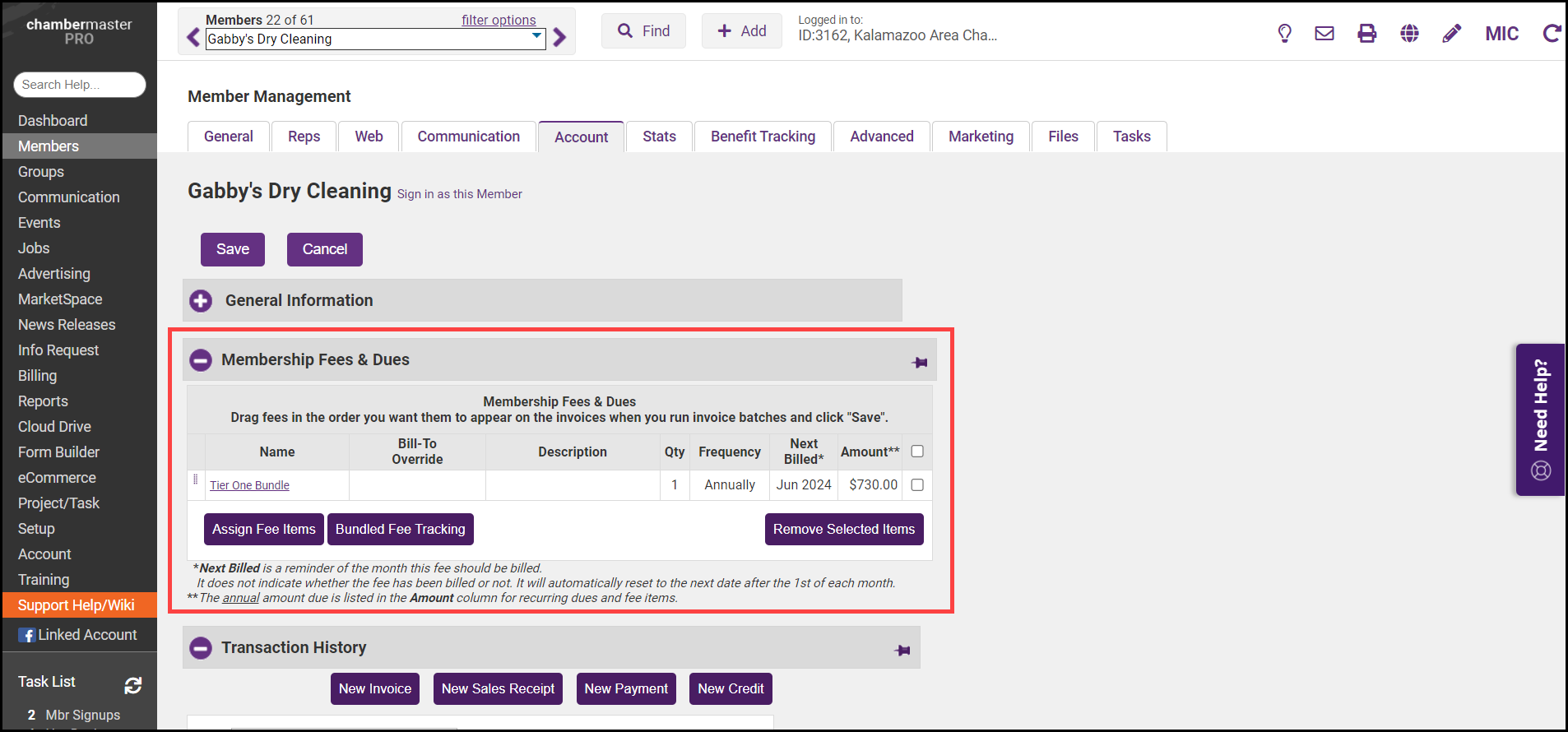Click the pencil edit icon
The width and height of the screenshot is (1568, 732).
click(x=1452, y=33)
